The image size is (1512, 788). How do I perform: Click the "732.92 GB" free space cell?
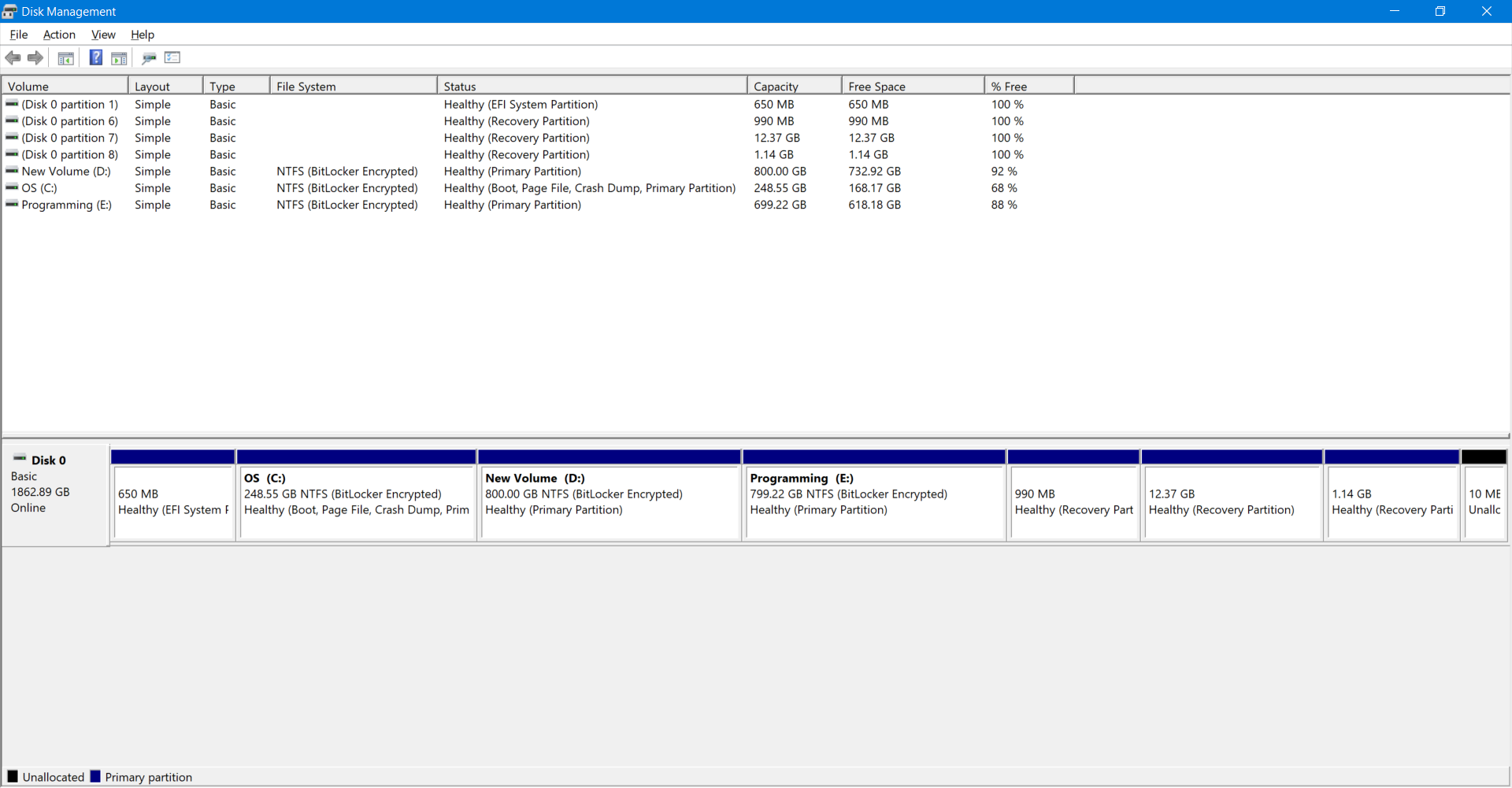pyautogui.click(x=874, y=171)
